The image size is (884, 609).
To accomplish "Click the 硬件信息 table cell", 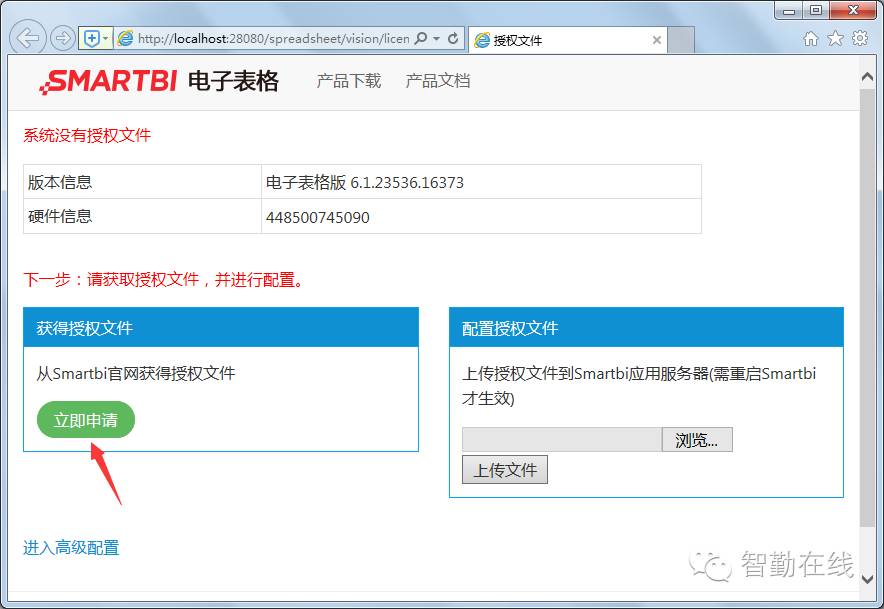I will 142,216.
